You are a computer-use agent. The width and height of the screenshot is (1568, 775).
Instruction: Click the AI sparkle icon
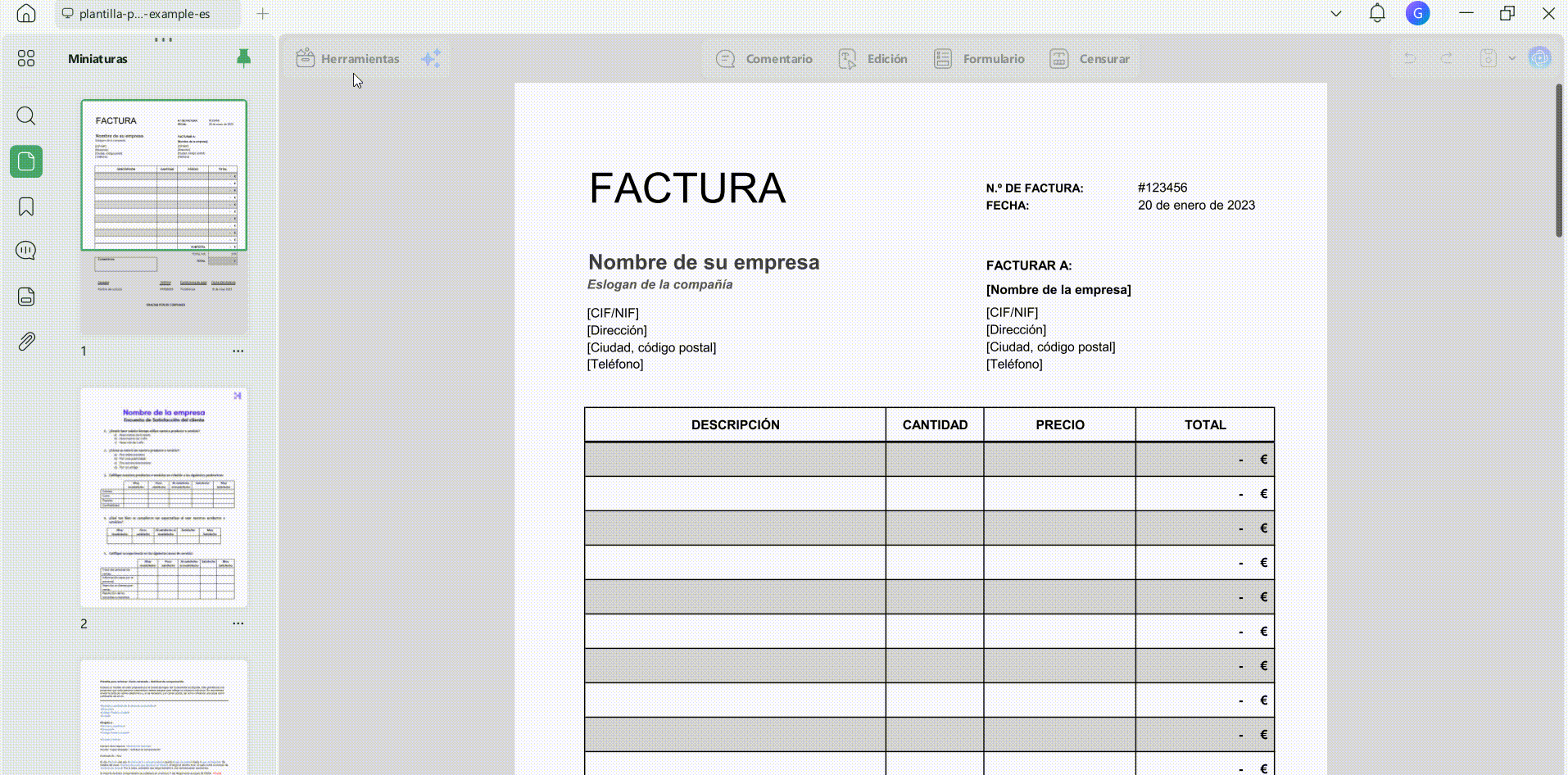coord(431,58)
